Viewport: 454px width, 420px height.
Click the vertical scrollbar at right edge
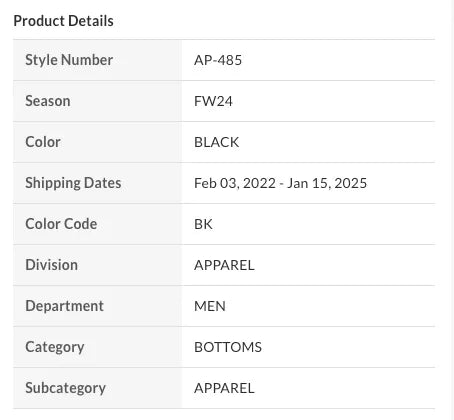point(452,210)
